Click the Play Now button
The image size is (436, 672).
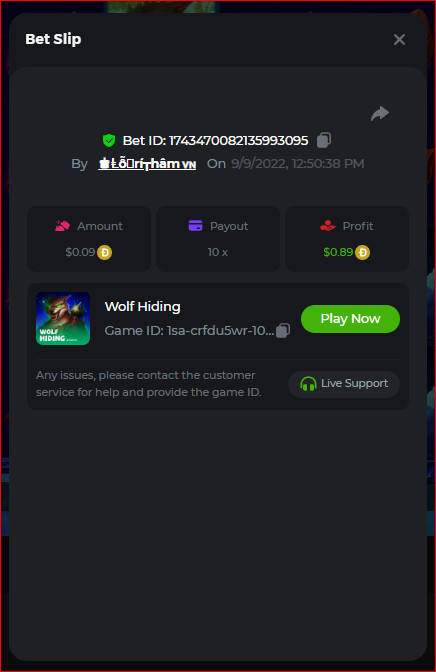[350, 319]
